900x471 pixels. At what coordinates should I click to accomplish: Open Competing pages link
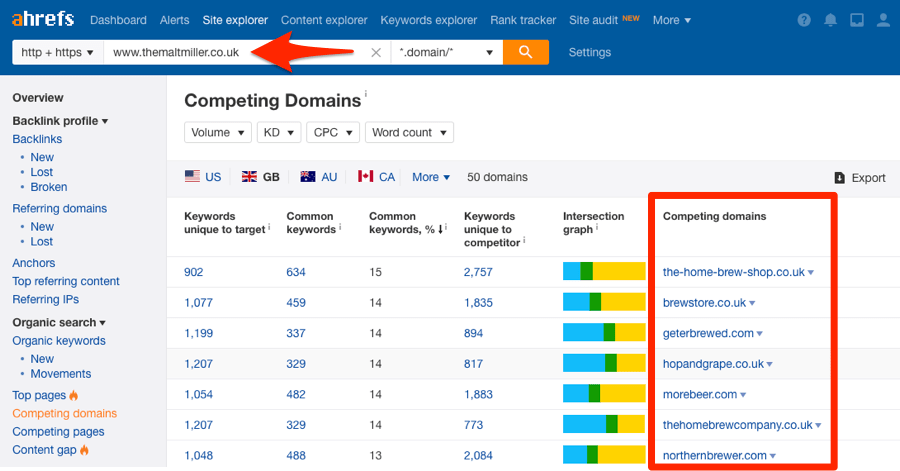[x=59, y=431]
